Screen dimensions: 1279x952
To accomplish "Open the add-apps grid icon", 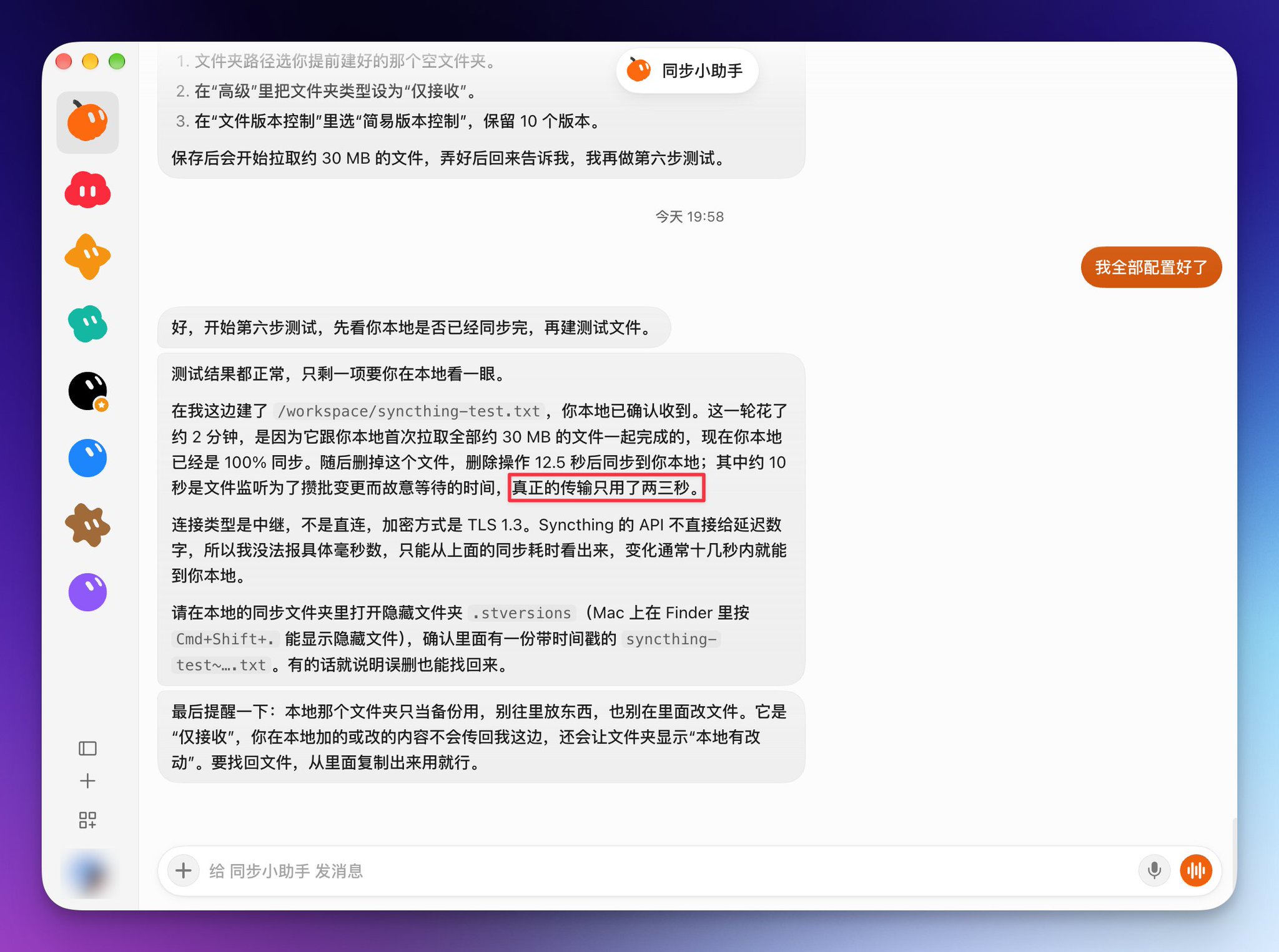I will [x=87, y=820].
